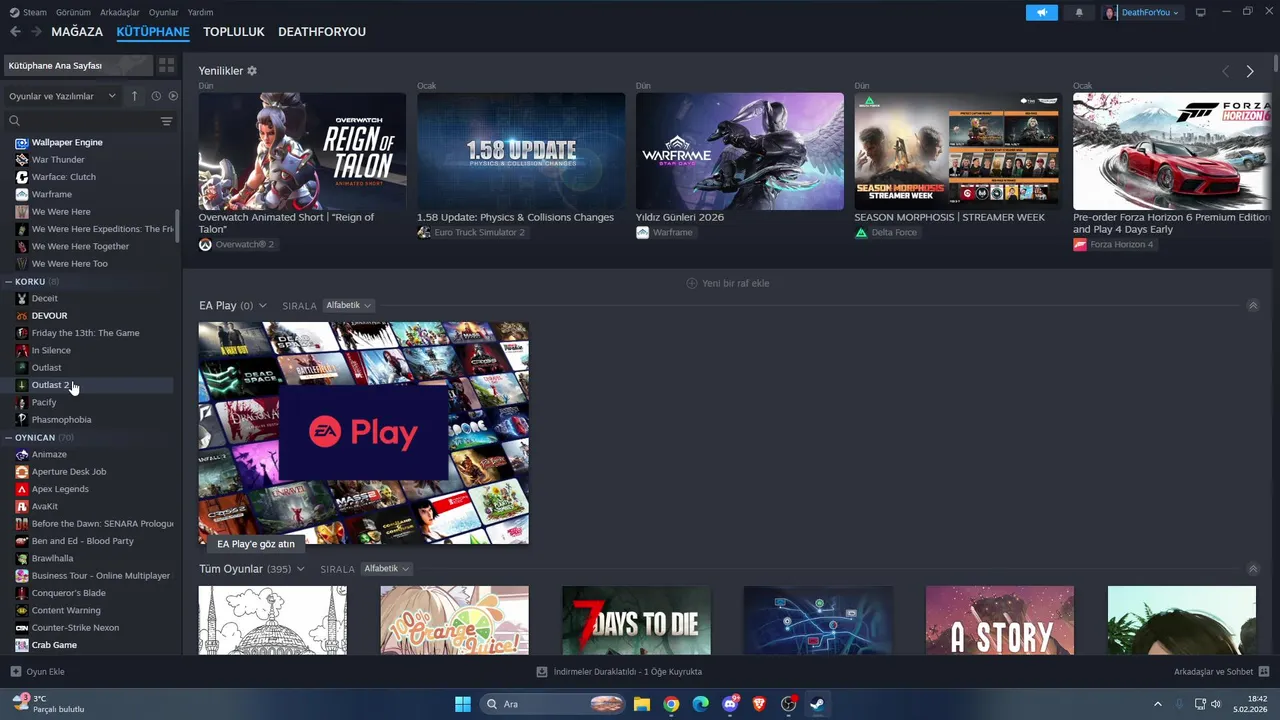Collapse the Tüm Oyunlar shelf arrow
1280x720 pixels.
1253,569
